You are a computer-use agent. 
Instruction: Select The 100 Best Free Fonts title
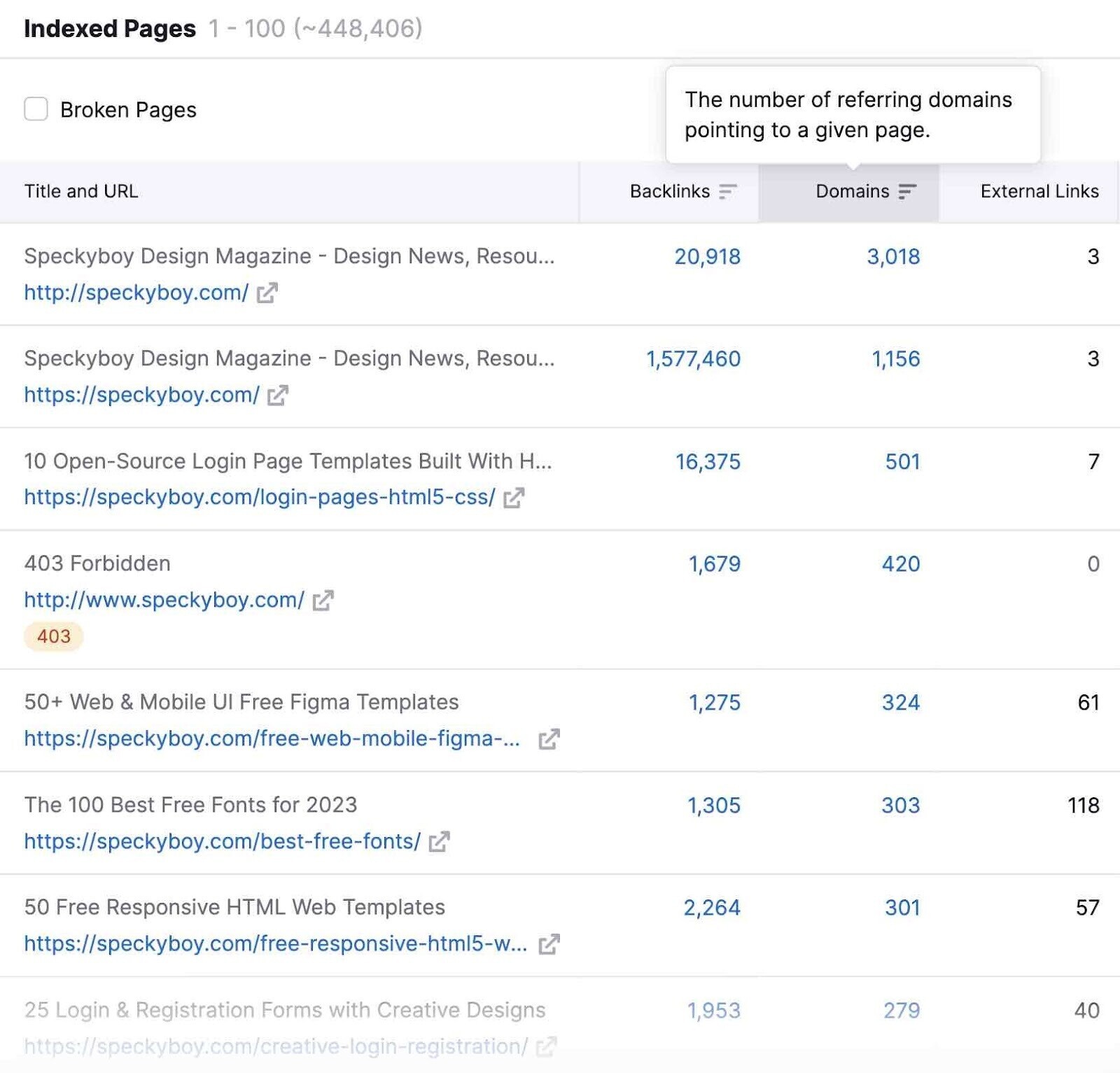click(x=190, y=805)
